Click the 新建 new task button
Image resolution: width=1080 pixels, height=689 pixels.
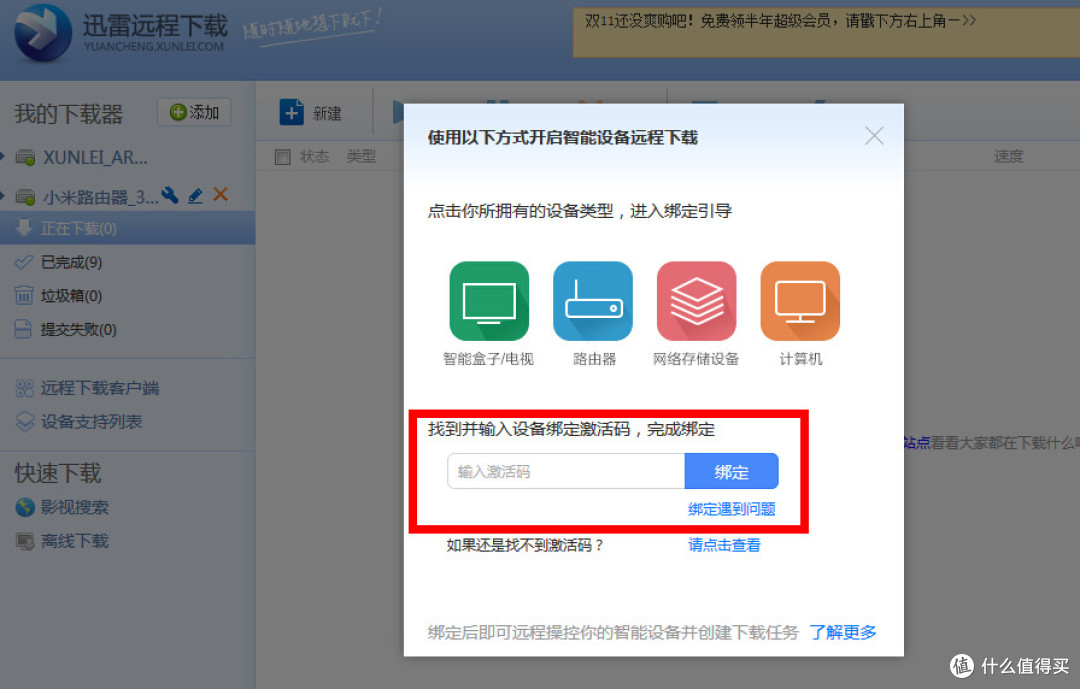tap(311, 113)
